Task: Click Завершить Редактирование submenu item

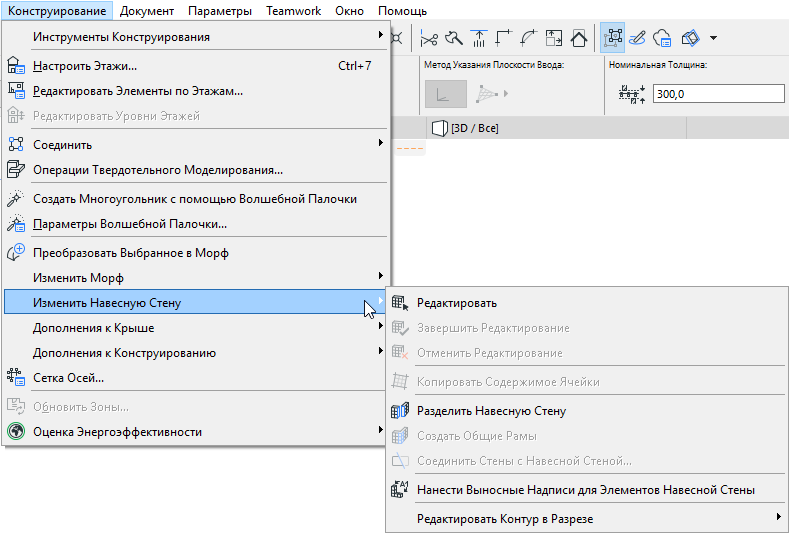Action: click(587, 328)
